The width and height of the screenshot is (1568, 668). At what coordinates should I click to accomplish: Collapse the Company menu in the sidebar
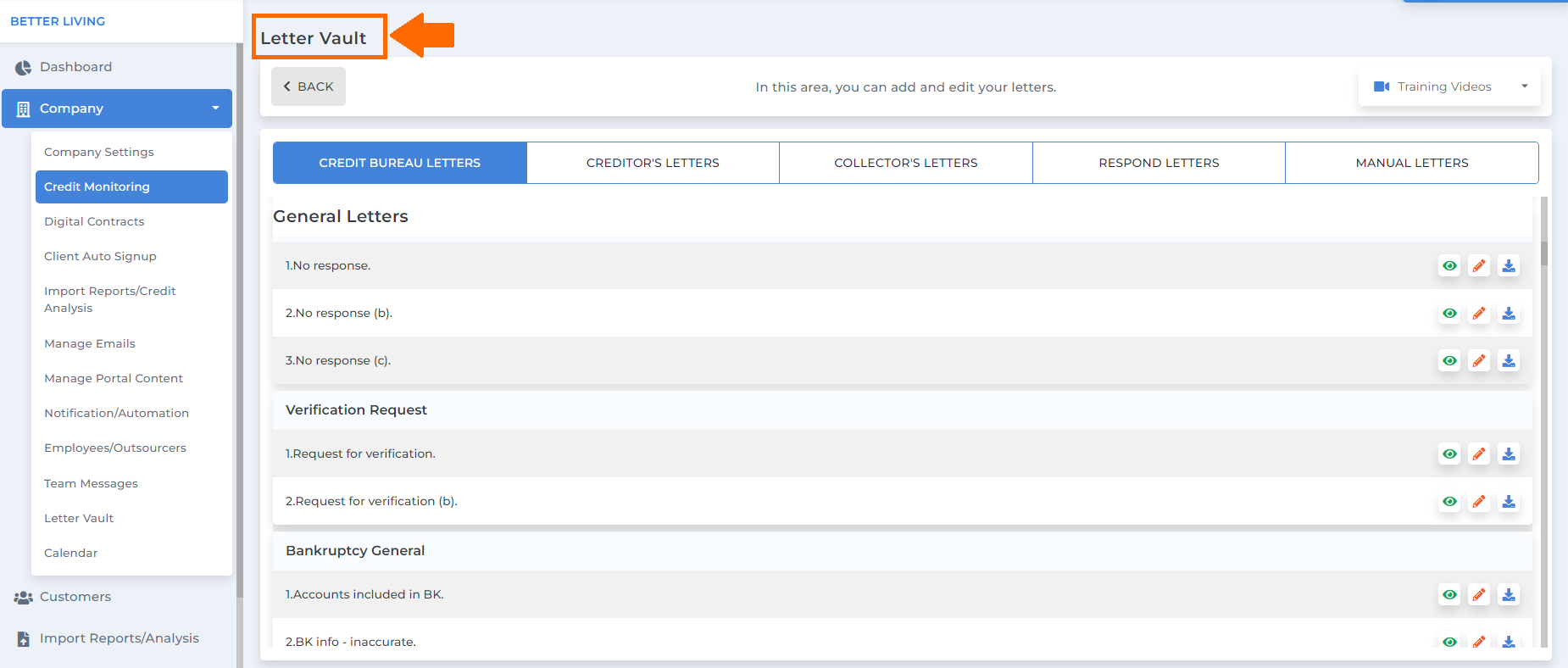coord(117,109)
